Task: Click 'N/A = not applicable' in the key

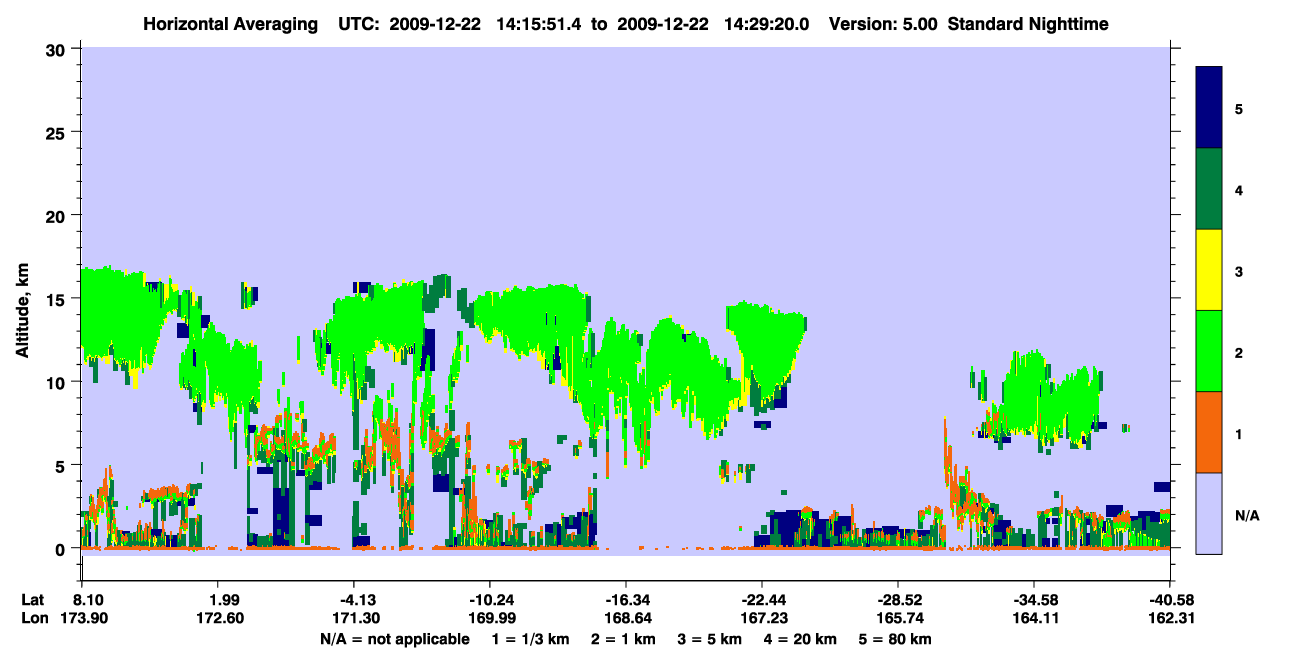Action: pyautogui.click(x=394, y=639)
